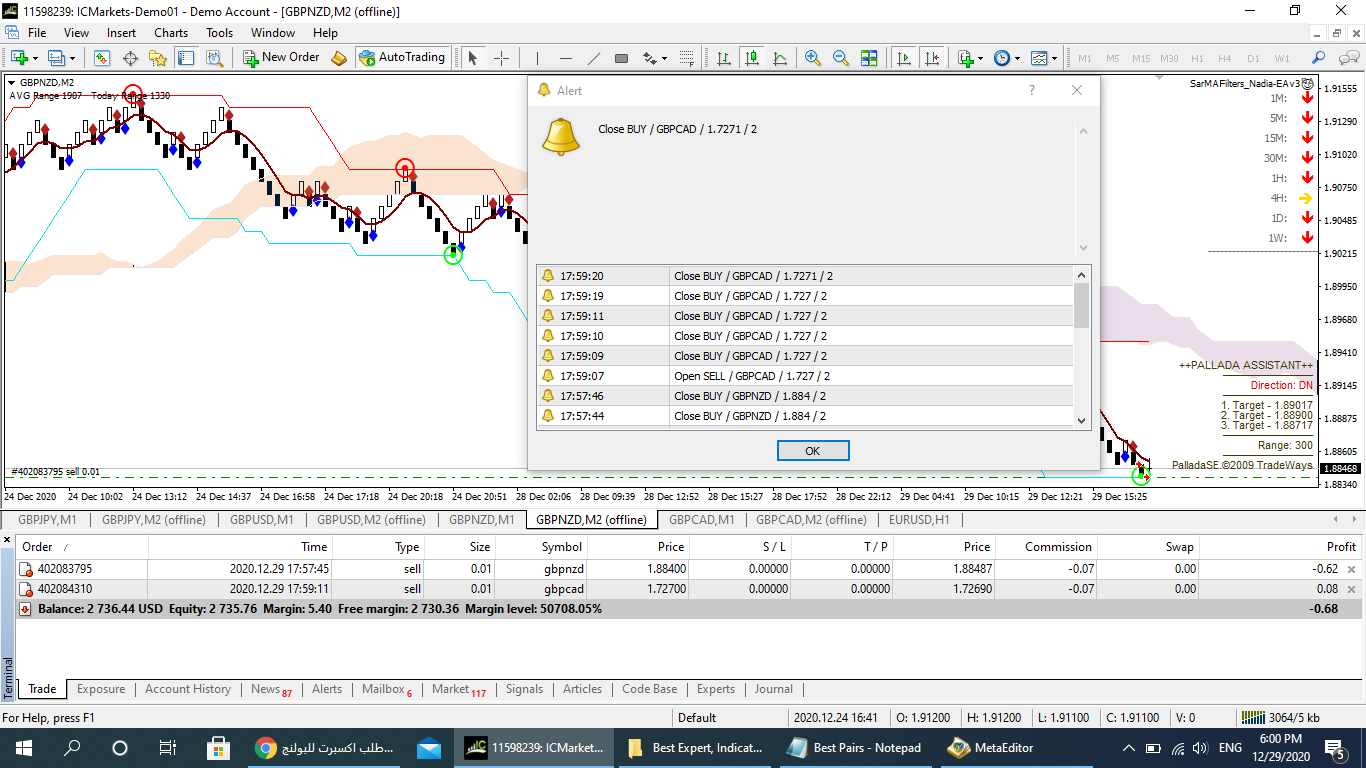The image size is (1366, 768).
Task: Switch to the Account History tab
Action: pos(187,689)
